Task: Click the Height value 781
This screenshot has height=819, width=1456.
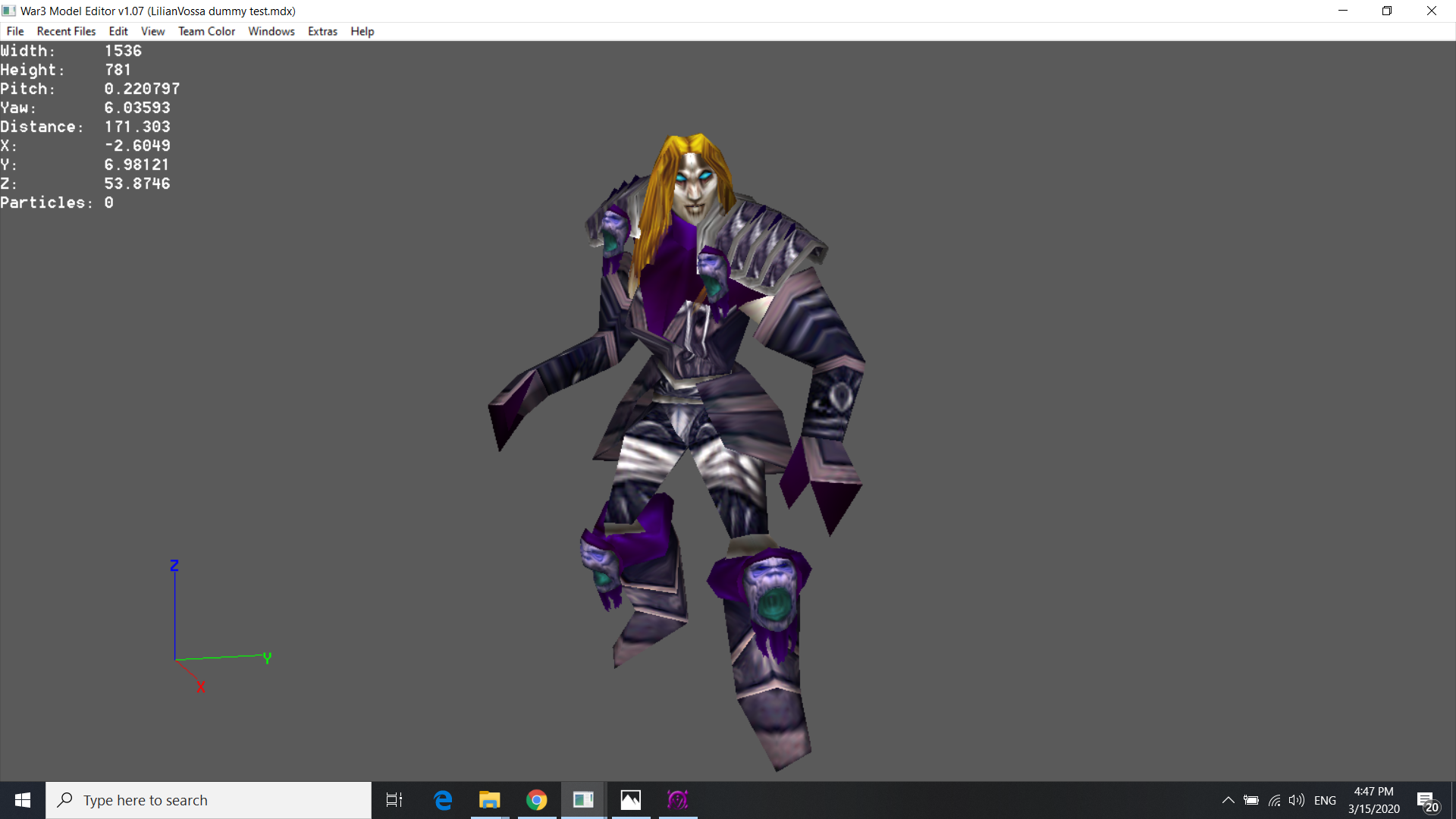Action: 118,70
